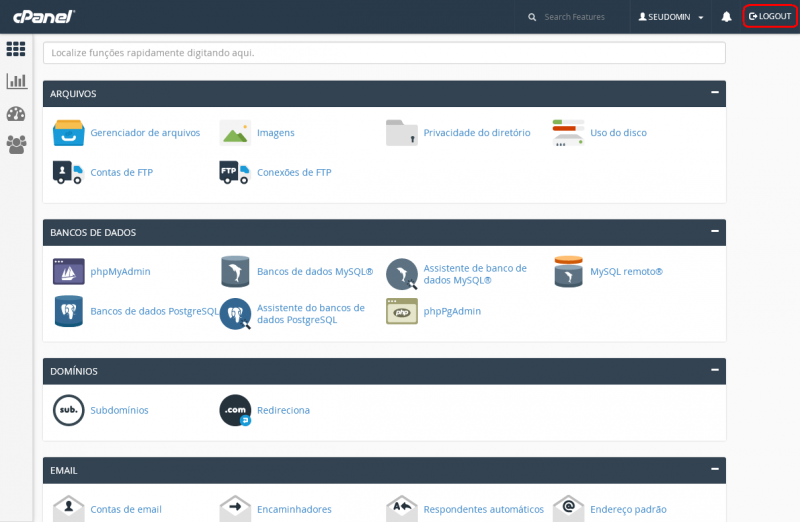This screenshot has width=800, height=522.
Task: Click the Uso do disco icon
Action: (568, 133)
